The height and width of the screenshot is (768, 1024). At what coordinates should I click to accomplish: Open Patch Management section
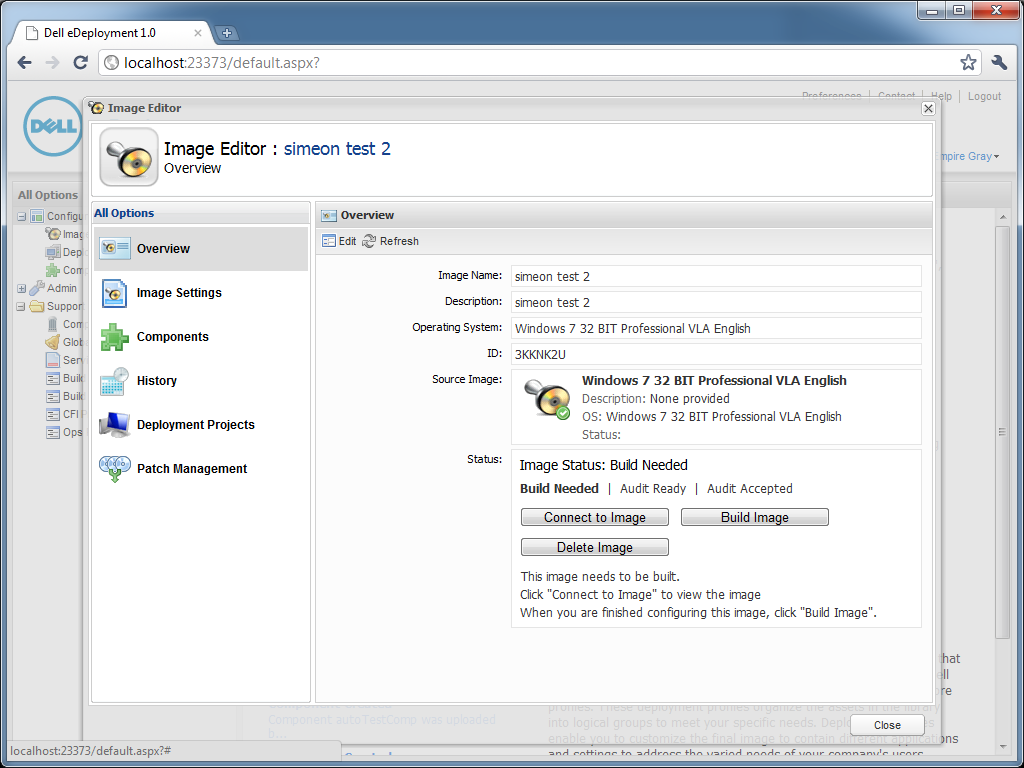[x=201, y=469]
